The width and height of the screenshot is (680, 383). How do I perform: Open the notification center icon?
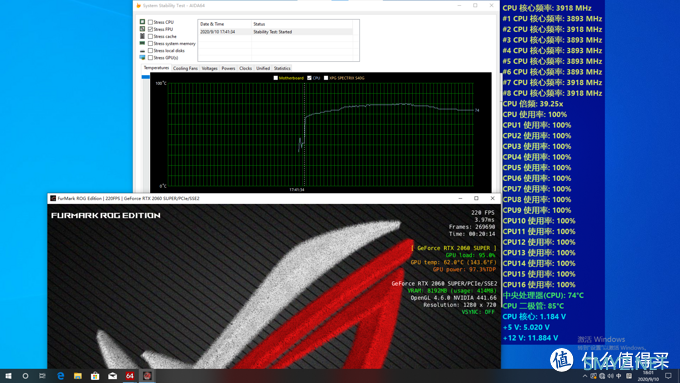coord(668,376)
